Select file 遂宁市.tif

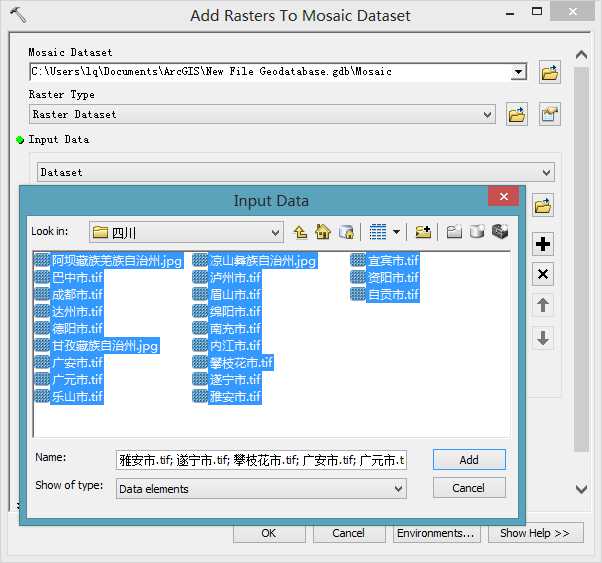pyautogui.click(x=227, y=379)
